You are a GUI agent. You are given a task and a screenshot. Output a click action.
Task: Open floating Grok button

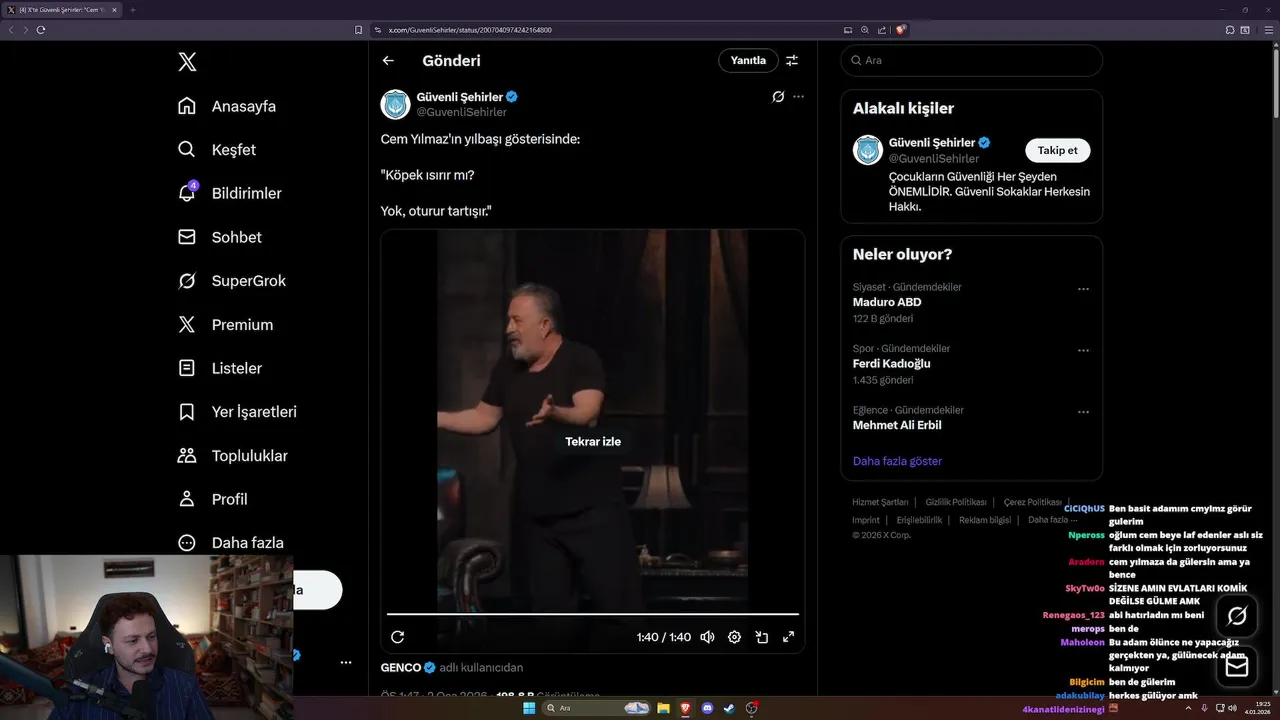click(1237, 615)
